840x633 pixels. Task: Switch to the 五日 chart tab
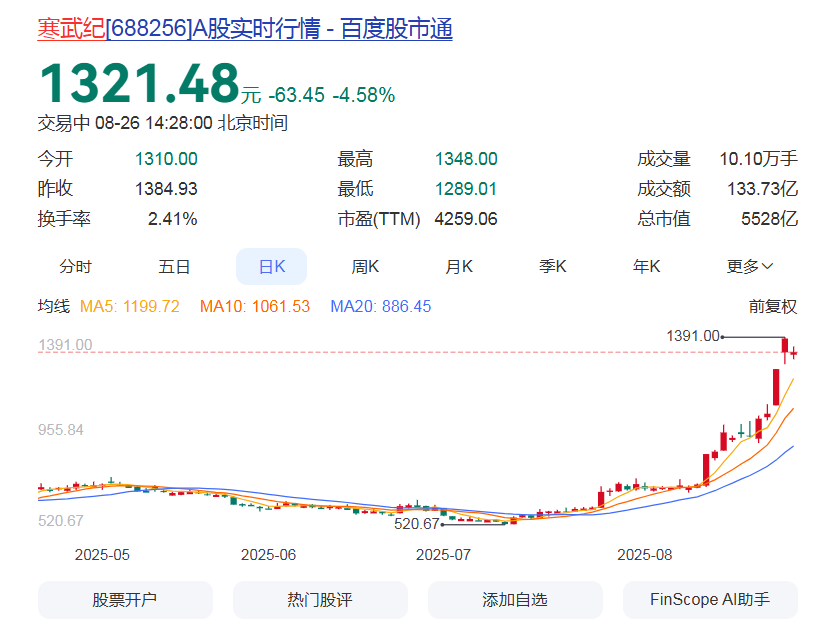point(174,266)
